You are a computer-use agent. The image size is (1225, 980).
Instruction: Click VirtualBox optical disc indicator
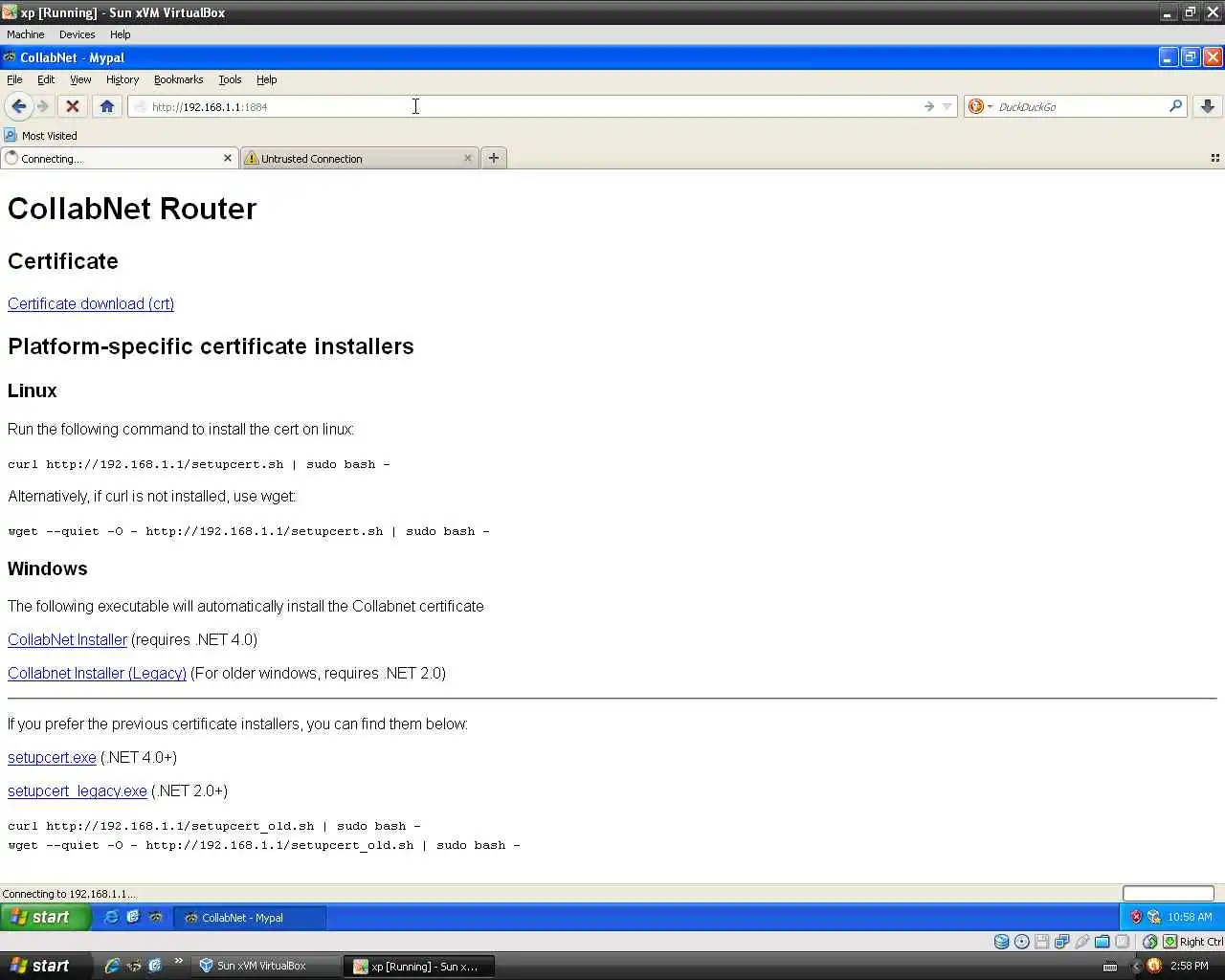1022,942
